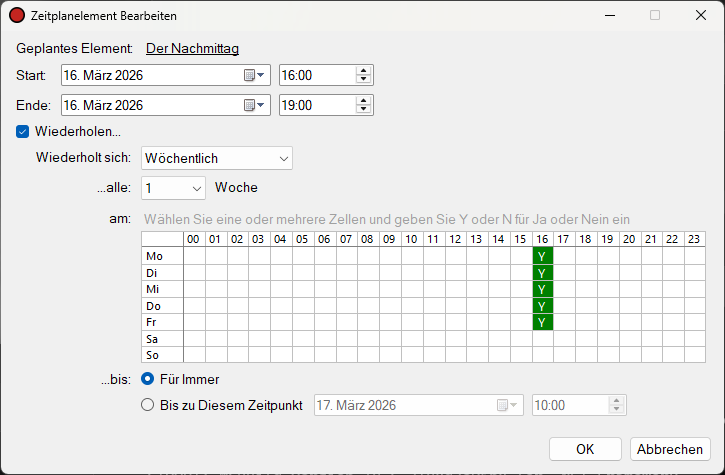Image resolution: width=725 pixels, height=475 pixels.
Task: Confirm with the OK button
Action: (x=585, y=449)
